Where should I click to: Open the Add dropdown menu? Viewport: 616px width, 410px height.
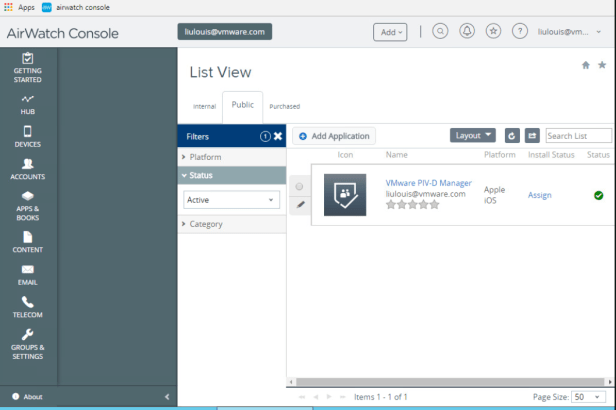[390, 32]
